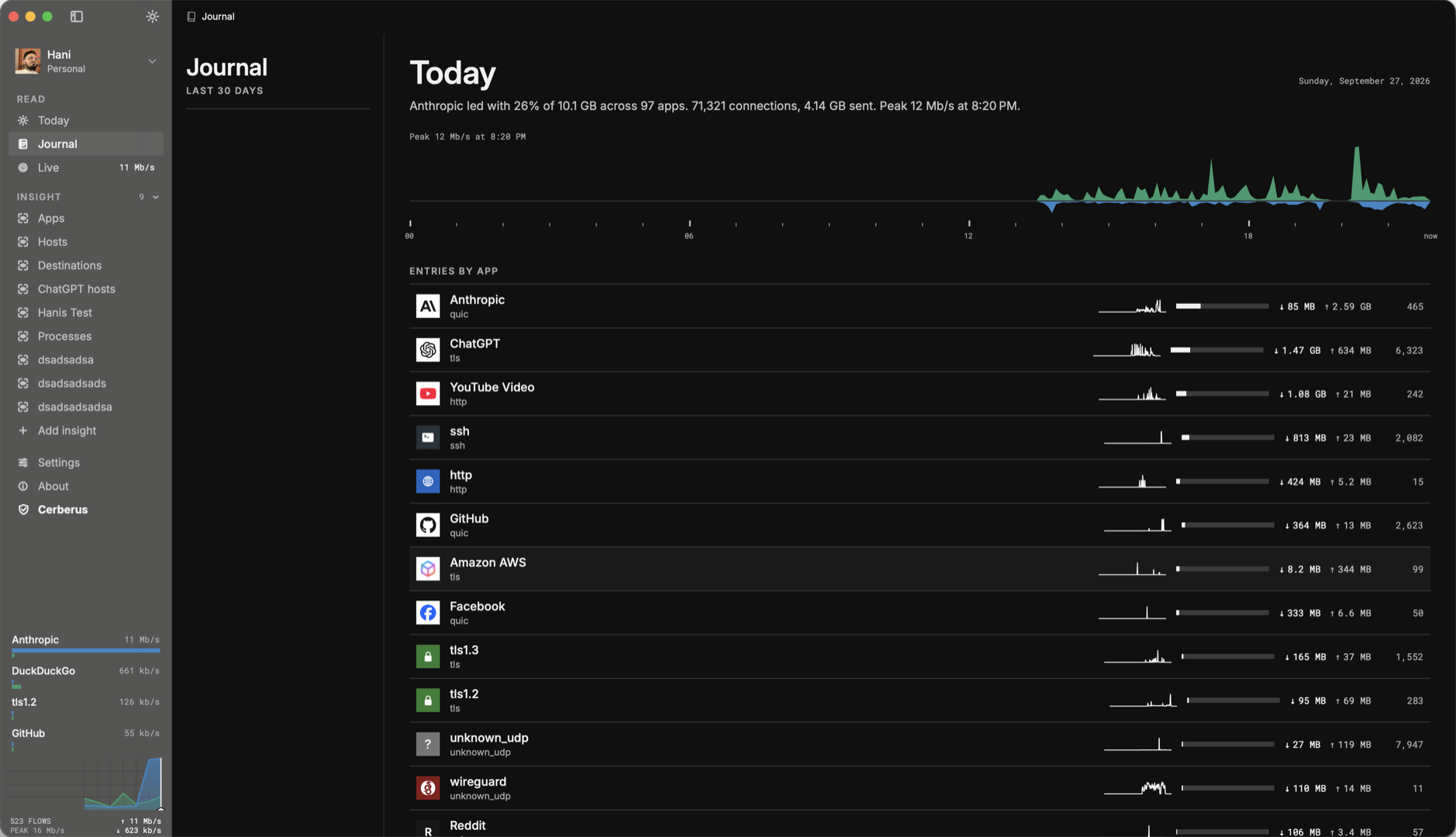Click the Anthropic app logo icon
This screenshot has width=1456, height=837.
point(428,306)
